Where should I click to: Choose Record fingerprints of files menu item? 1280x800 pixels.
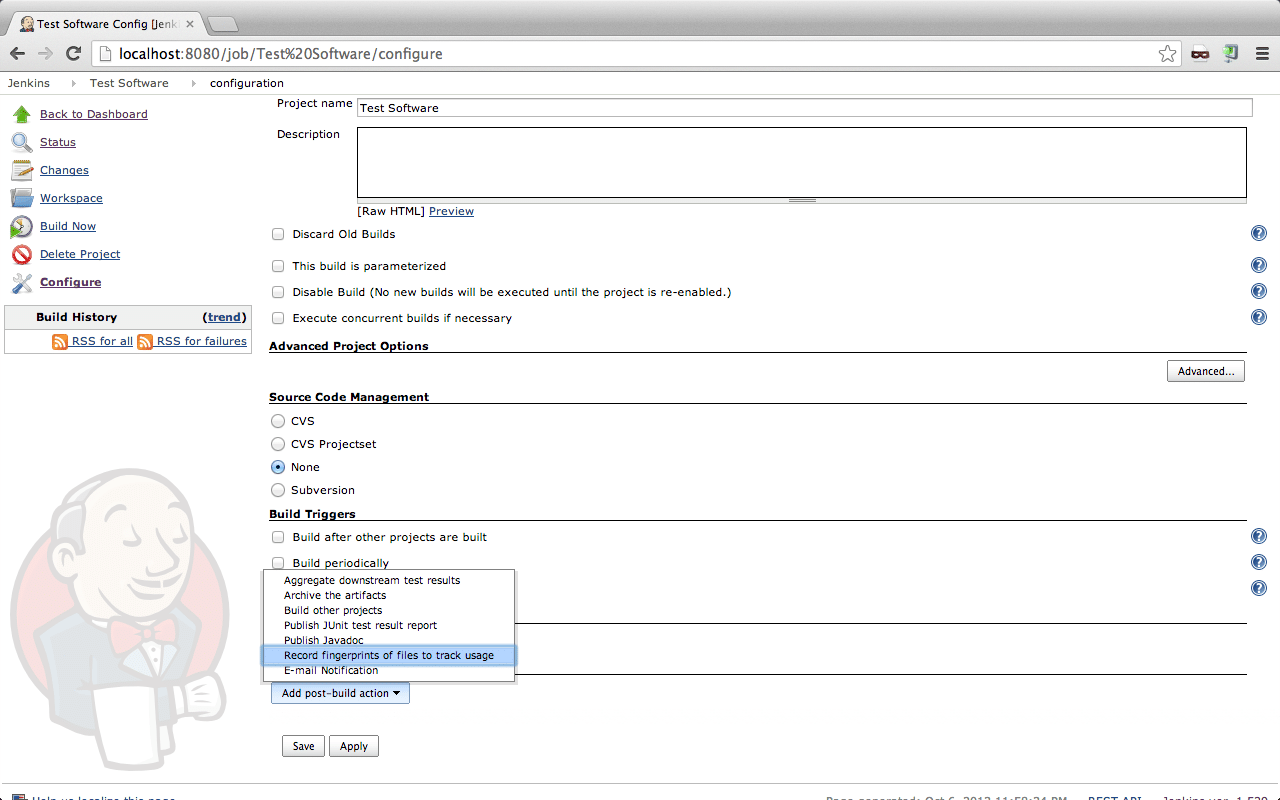click(388, 655)
